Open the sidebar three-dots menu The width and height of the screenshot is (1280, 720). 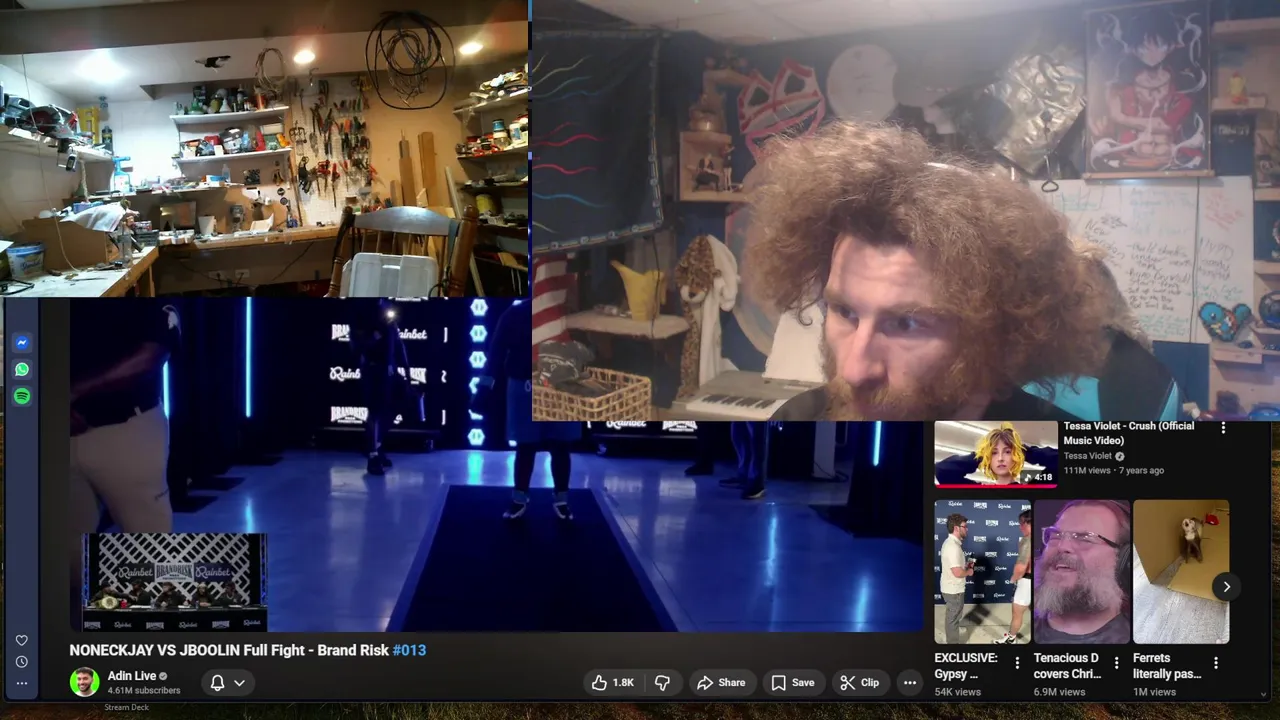(x=22, y=684)
